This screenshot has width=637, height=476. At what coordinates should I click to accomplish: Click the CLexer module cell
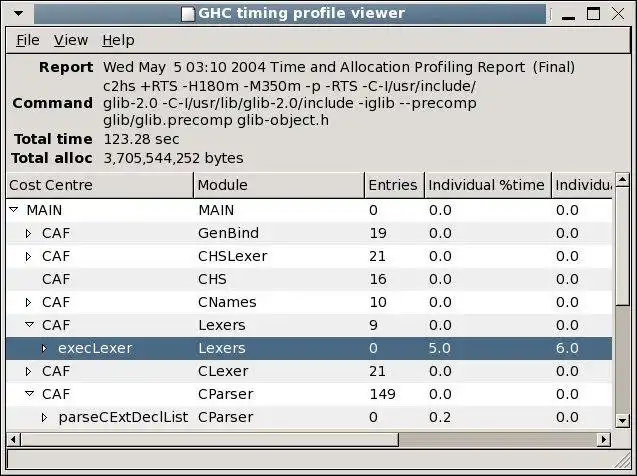coord(223,371)
